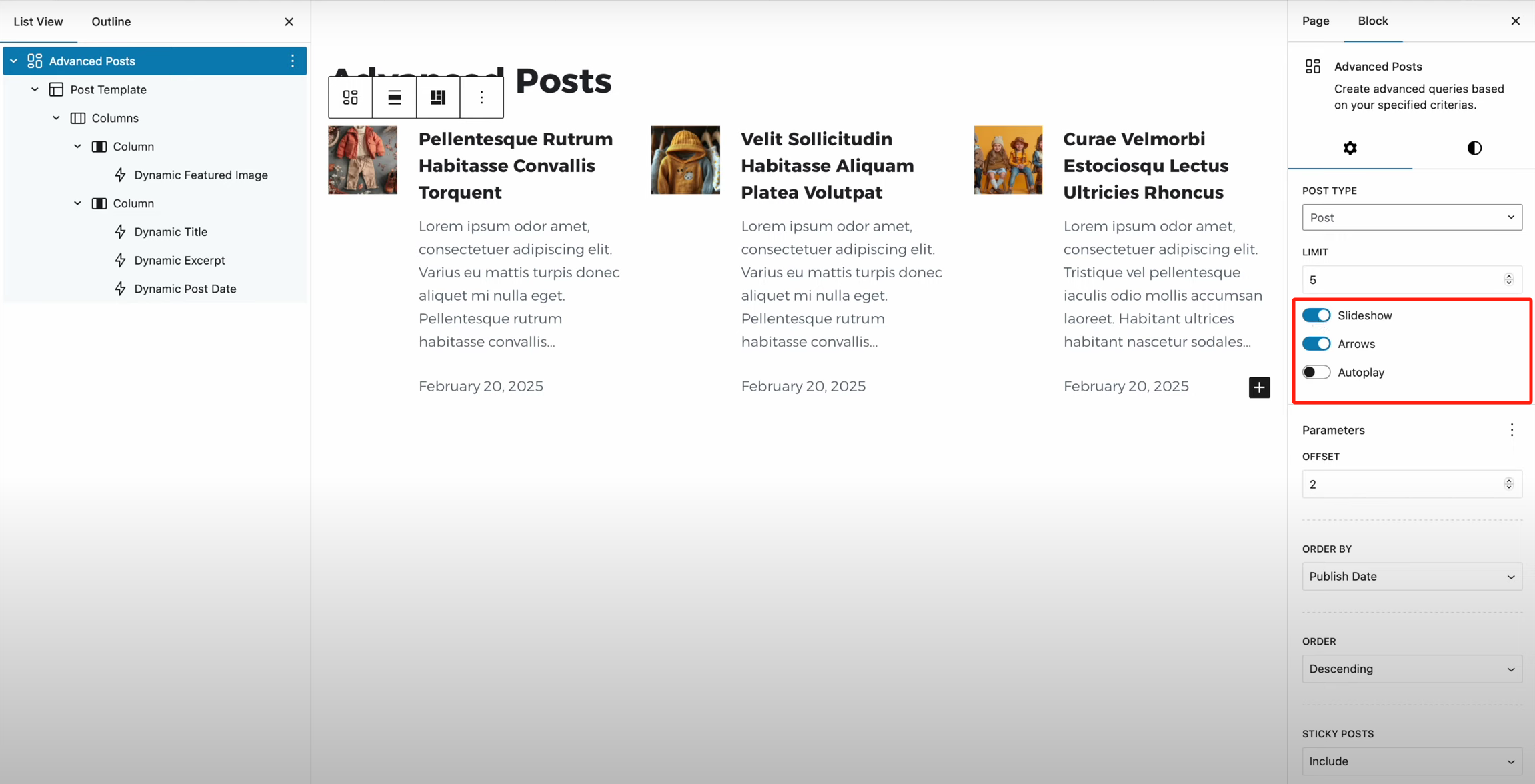Open the Order By Publish Date dropdown
This screenshot has height=784, width=1535.
pyautogui.click(x=1412, y=577)
